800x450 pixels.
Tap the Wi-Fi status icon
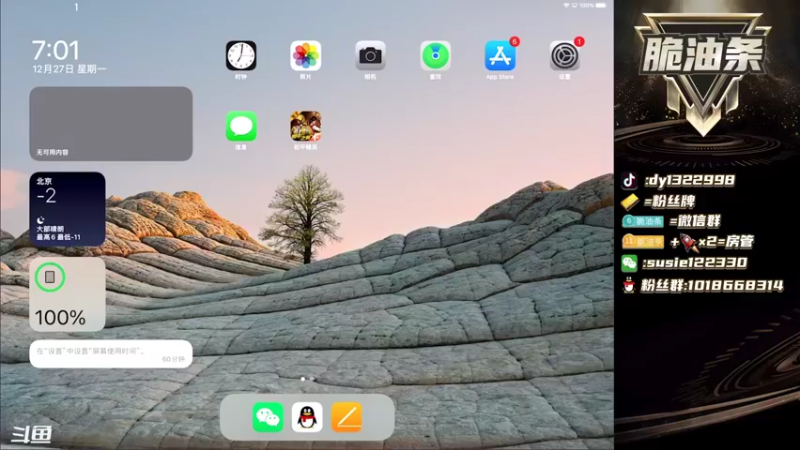tap(566, 6)
